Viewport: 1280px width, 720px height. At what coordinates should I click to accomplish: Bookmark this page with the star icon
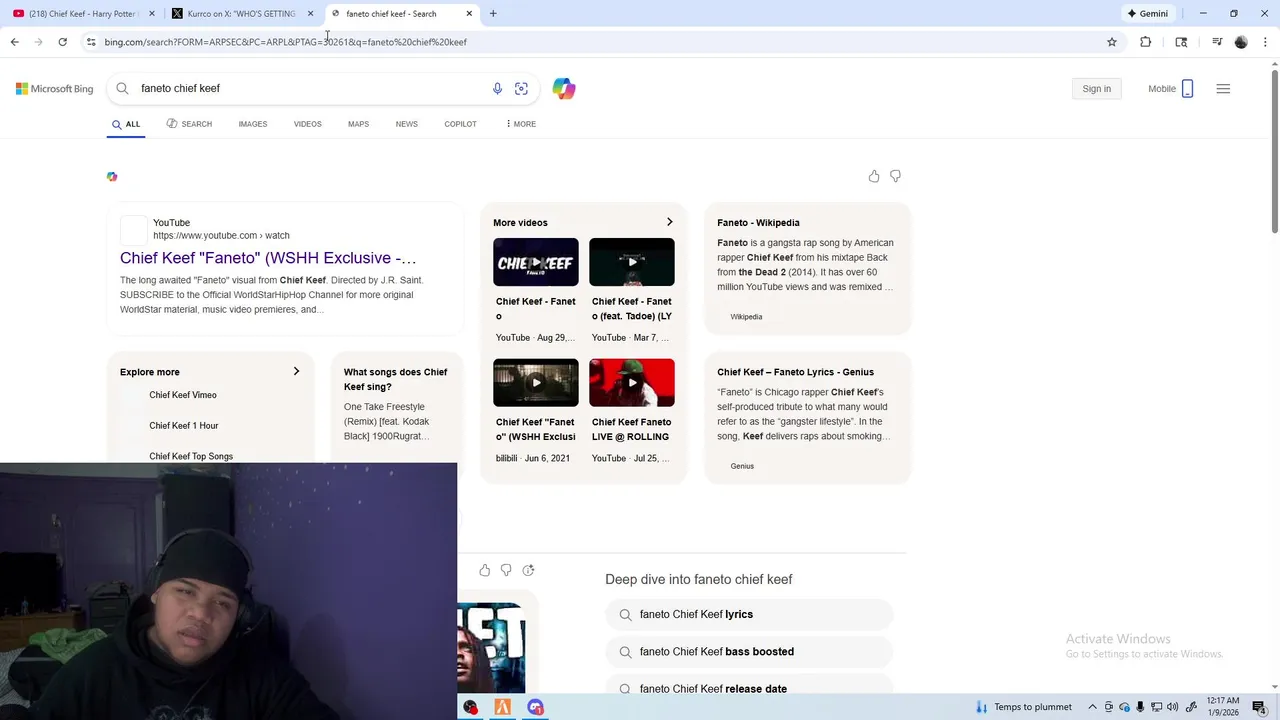coord(1111,42)
